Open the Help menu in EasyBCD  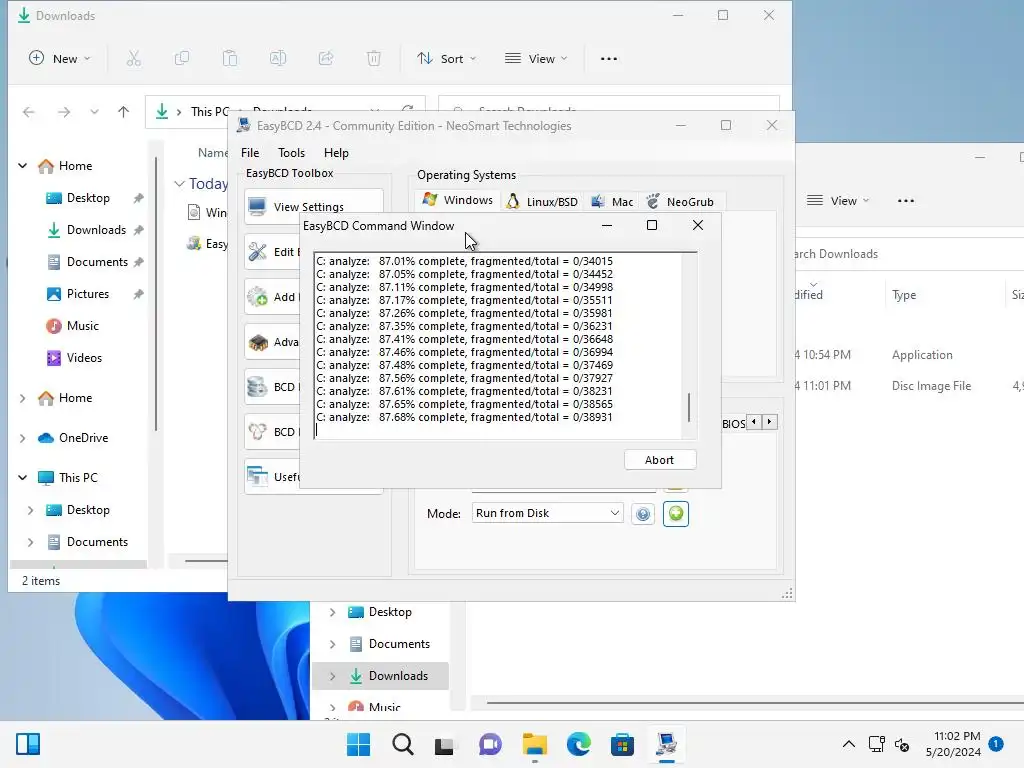(x=336, y=153)
